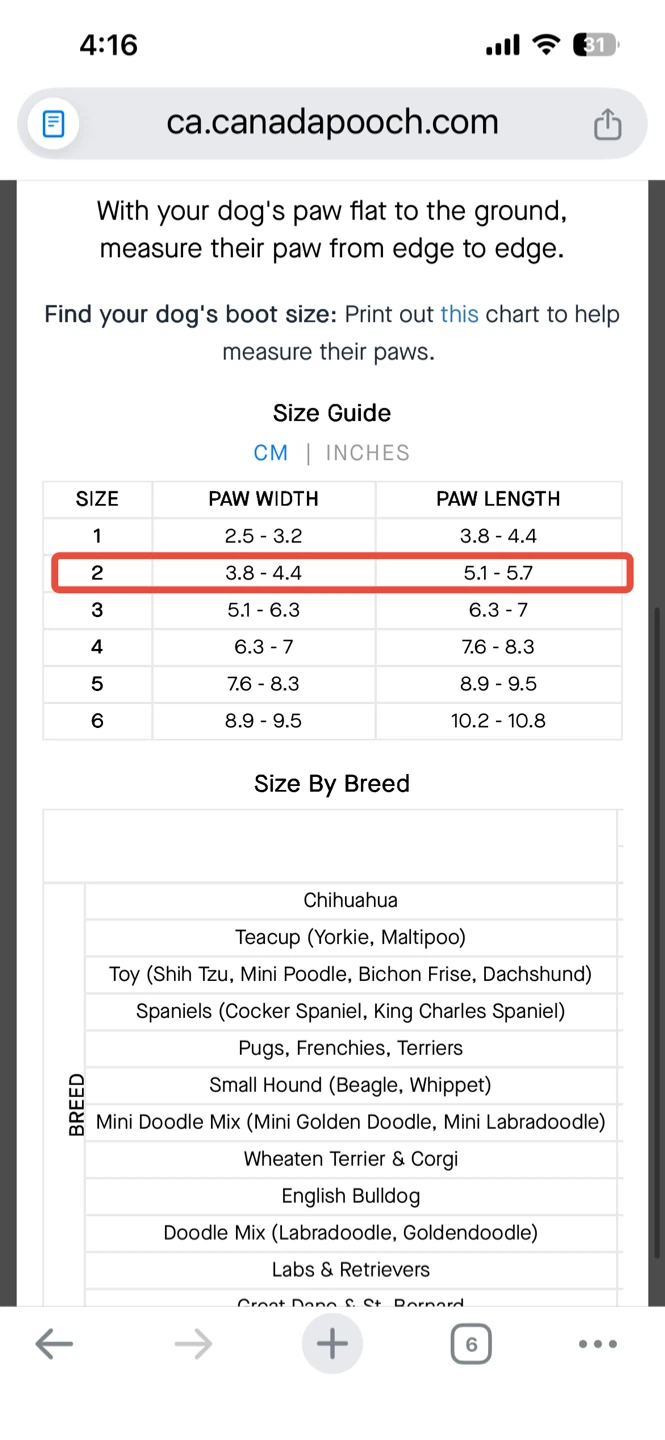Switch size guide to CM units
This screenshot has width=665, height=1440.
coord(271,453)
